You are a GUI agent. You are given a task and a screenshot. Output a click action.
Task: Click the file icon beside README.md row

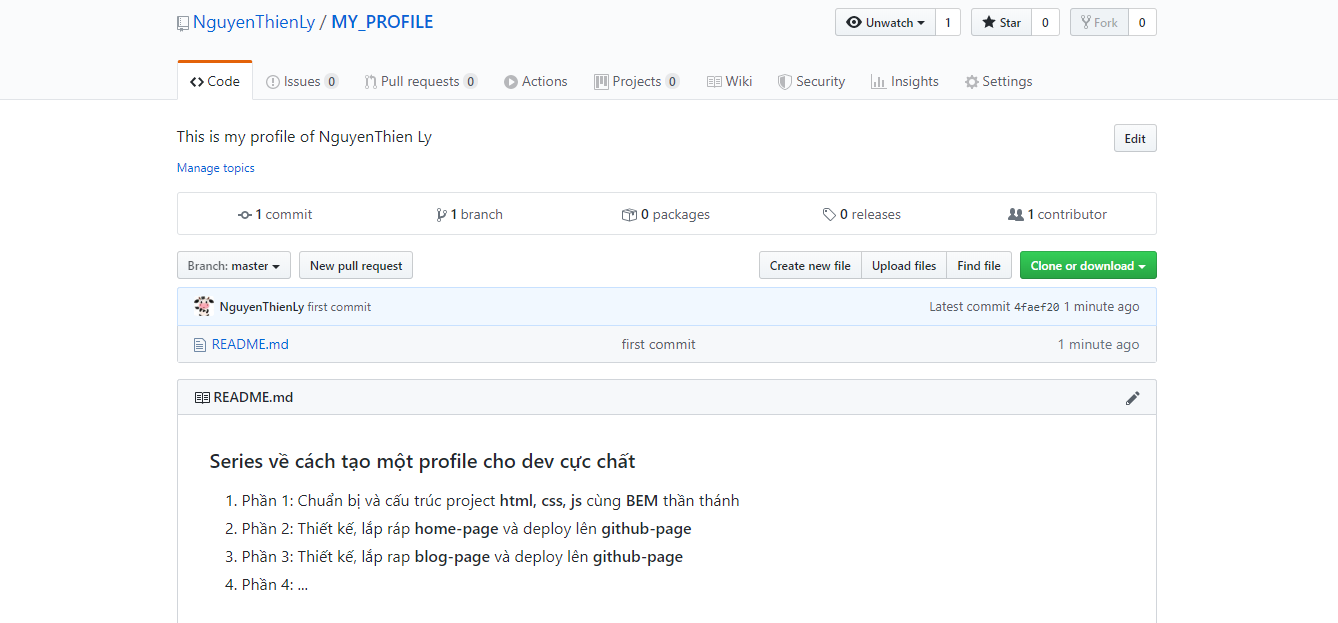tap(200, 344)
